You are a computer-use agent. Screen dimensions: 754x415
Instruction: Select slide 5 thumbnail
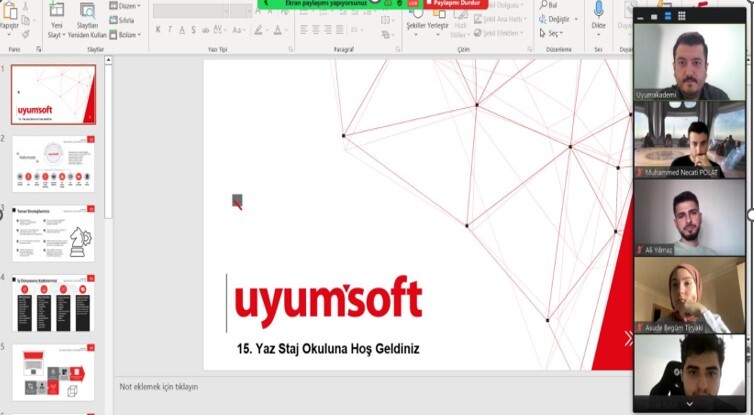click(53, 372)
